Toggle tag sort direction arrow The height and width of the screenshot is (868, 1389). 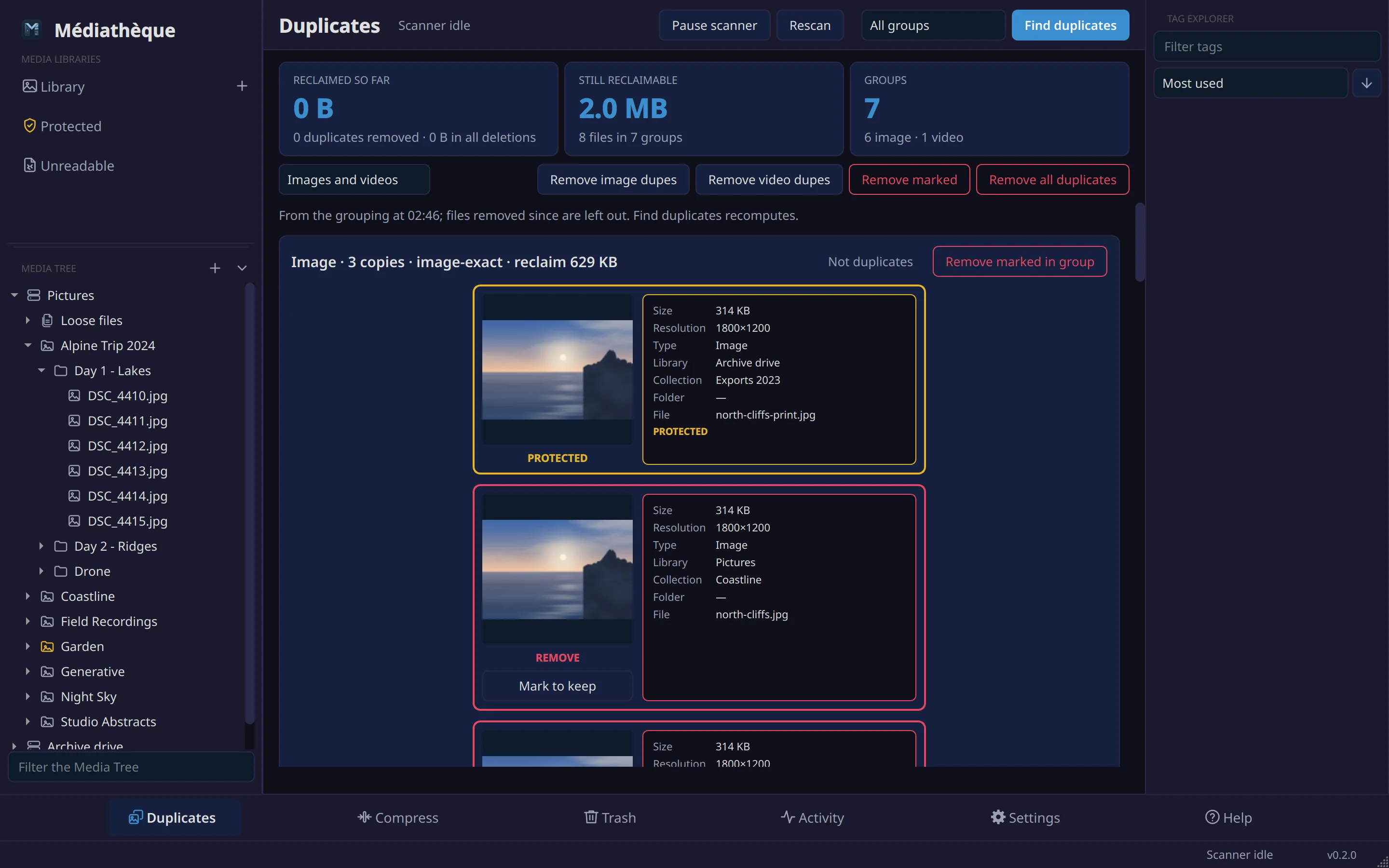click(x=1367, y=83)
